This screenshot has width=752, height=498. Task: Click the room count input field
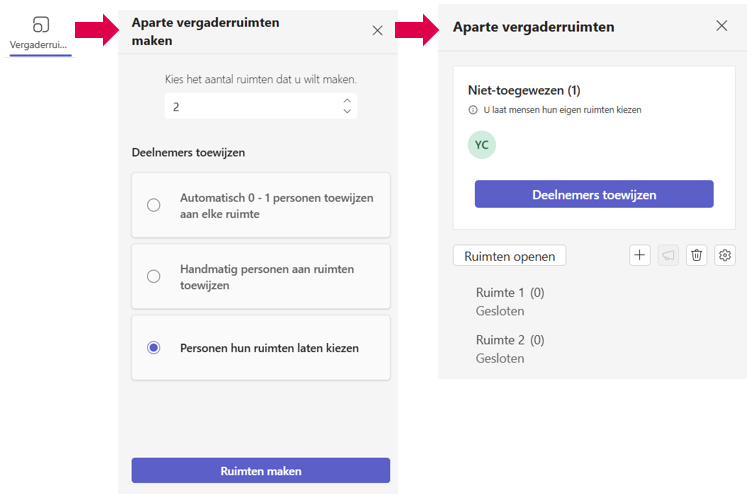(252, 106)
